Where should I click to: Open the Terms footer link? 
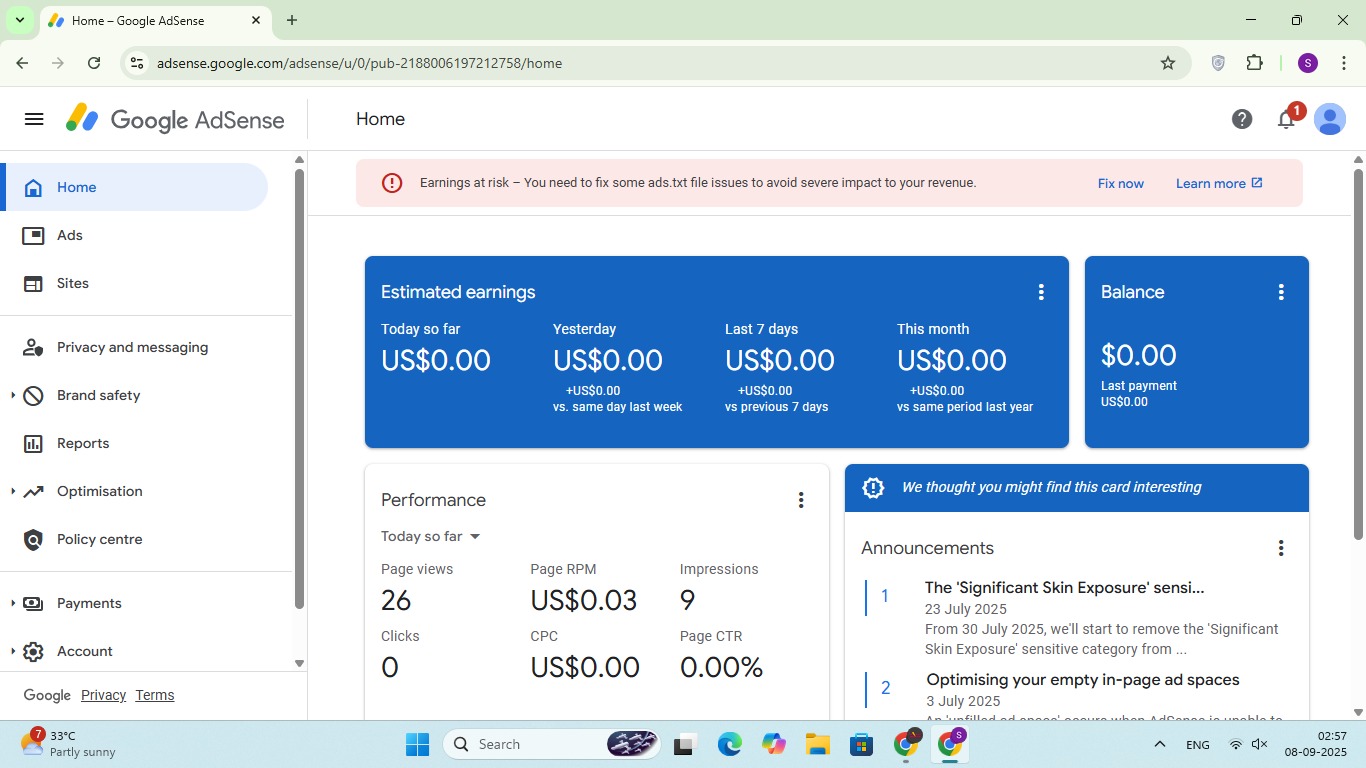(x=155, y=695)
